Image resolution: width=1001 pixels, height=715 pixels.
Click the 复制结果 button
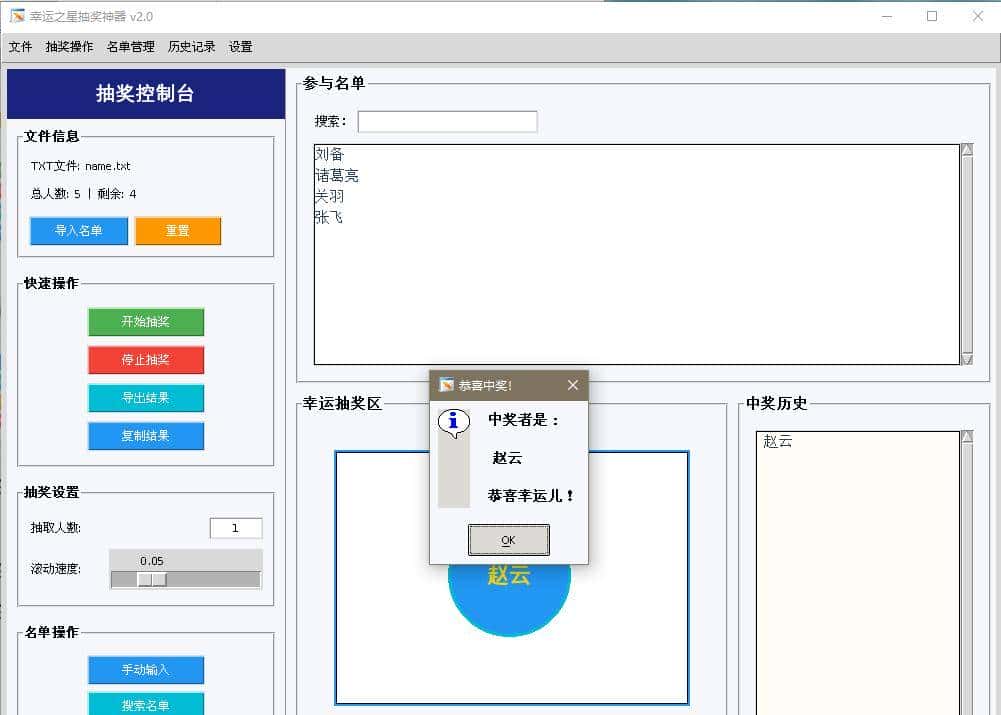point(146,436)
